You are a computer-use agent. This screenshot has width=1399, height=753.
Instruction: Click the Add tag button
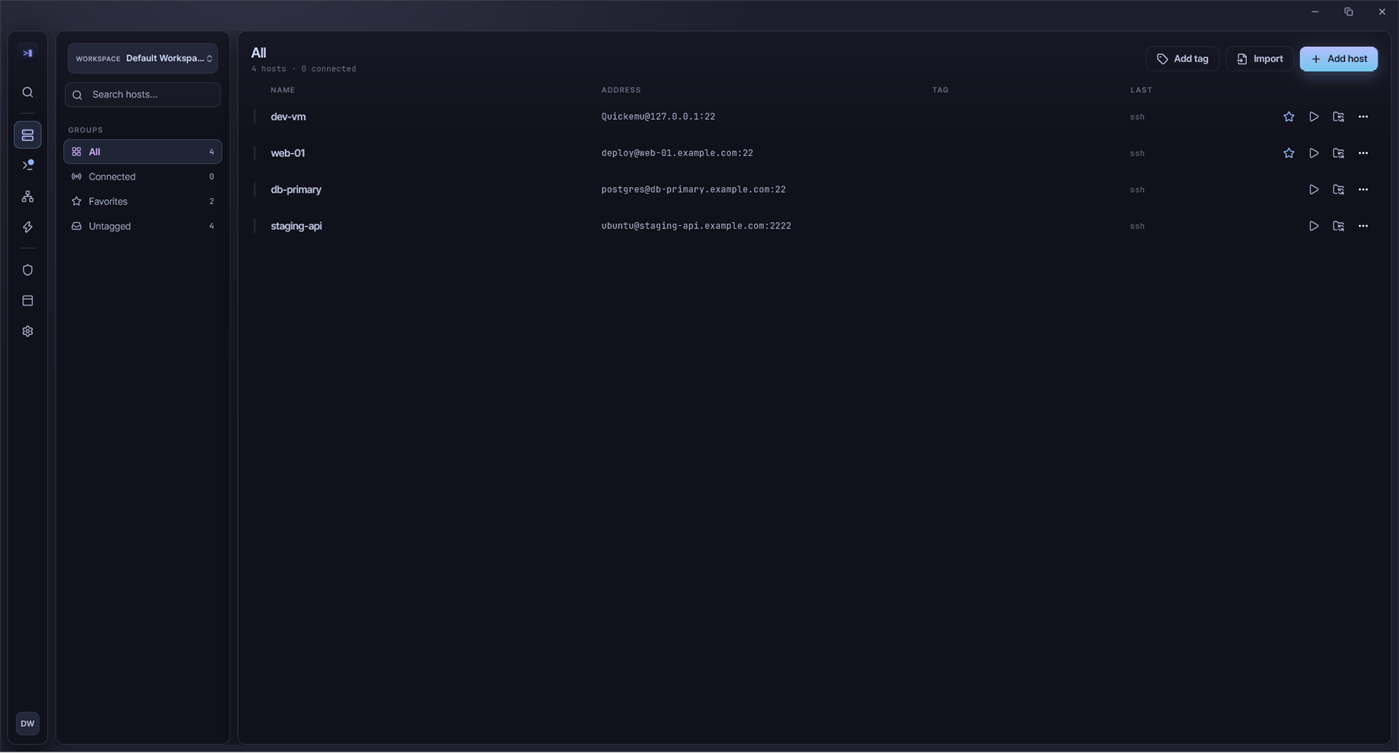point(1182,59)
